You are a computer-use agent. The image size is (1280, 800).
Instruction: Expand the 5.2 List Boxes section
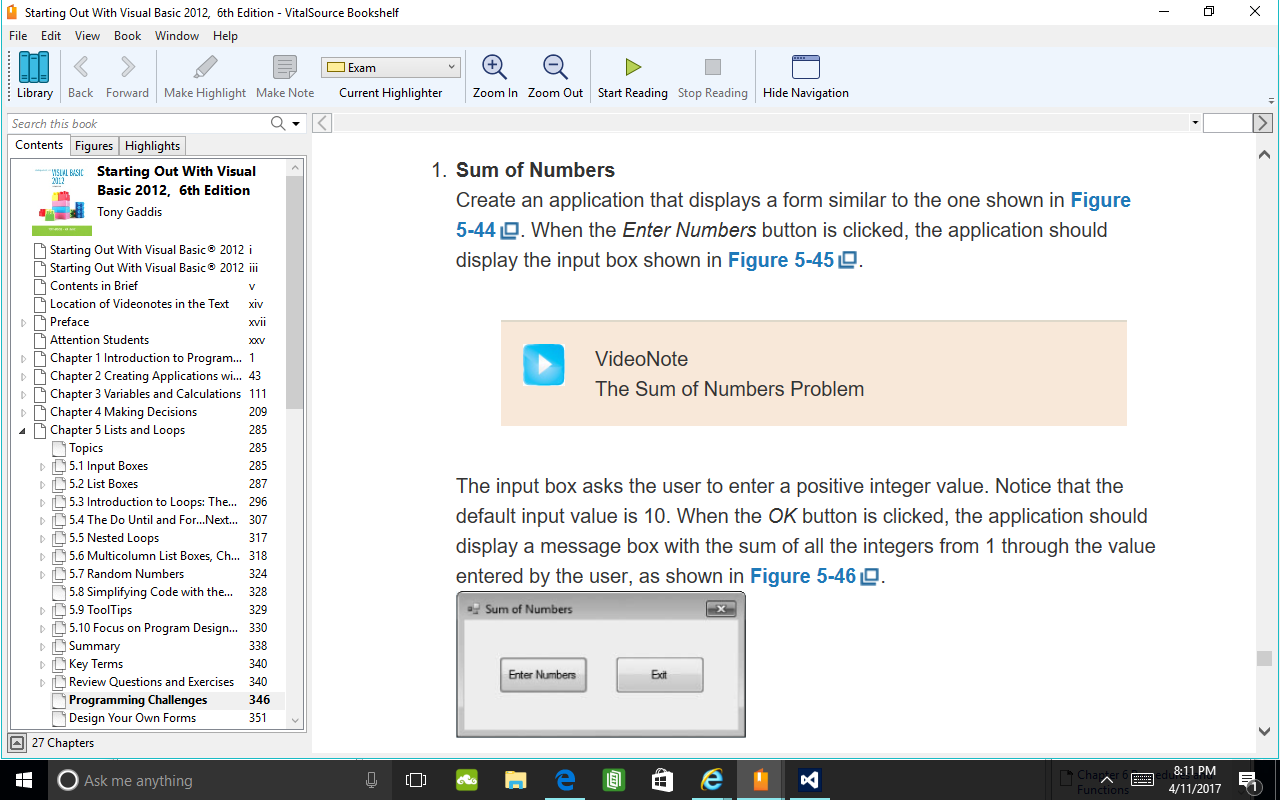[42, 484]
